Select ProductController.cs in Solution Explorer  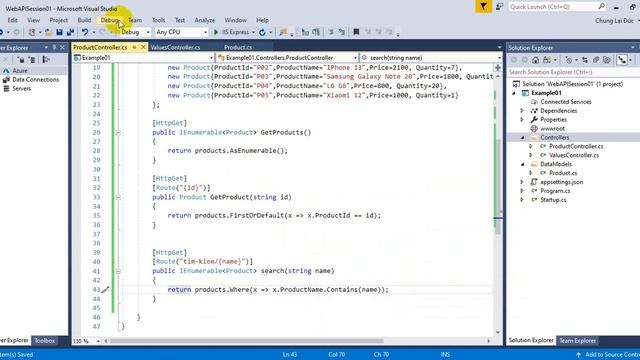(x=576, y=147)
